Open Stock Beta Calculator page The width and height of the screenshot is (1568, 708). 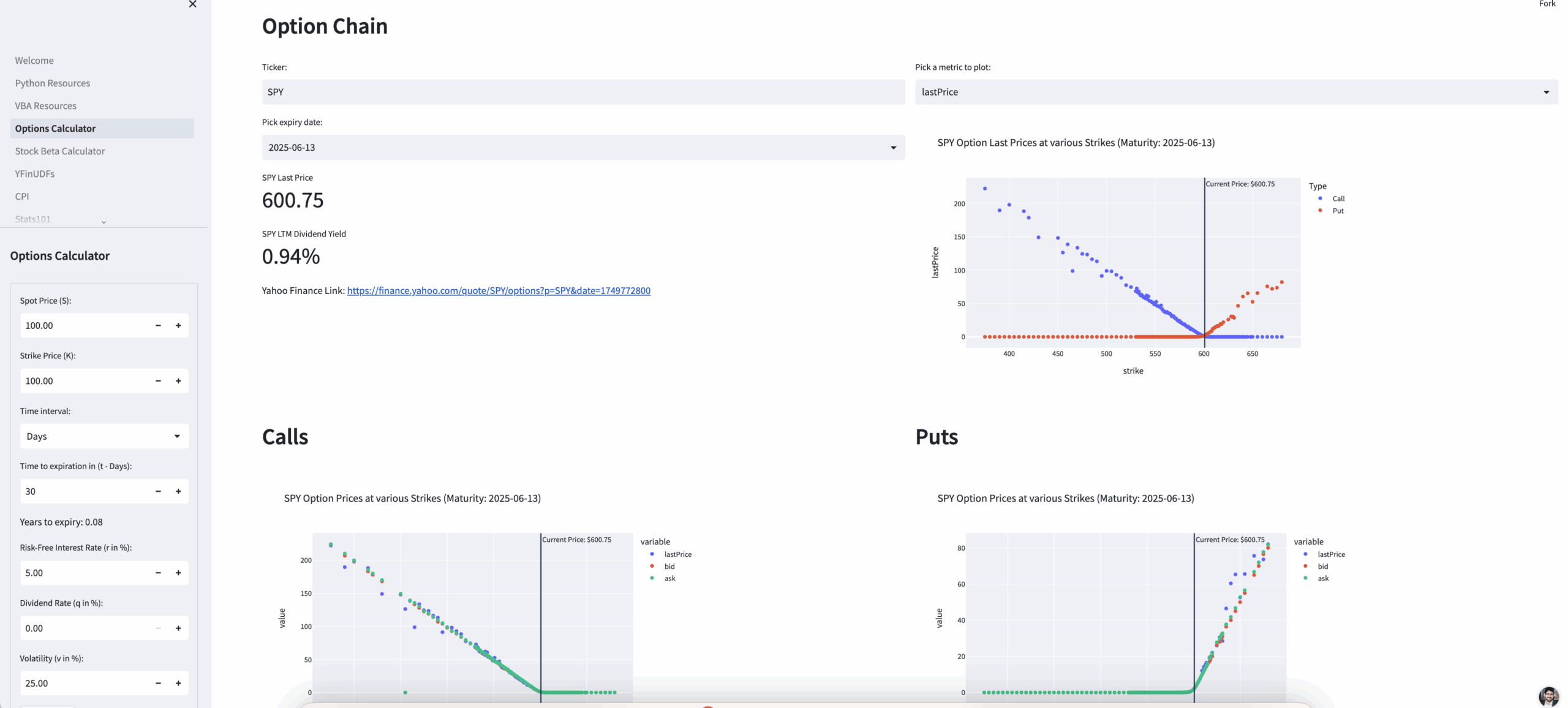pyautogui.click(x=60, y=151)
